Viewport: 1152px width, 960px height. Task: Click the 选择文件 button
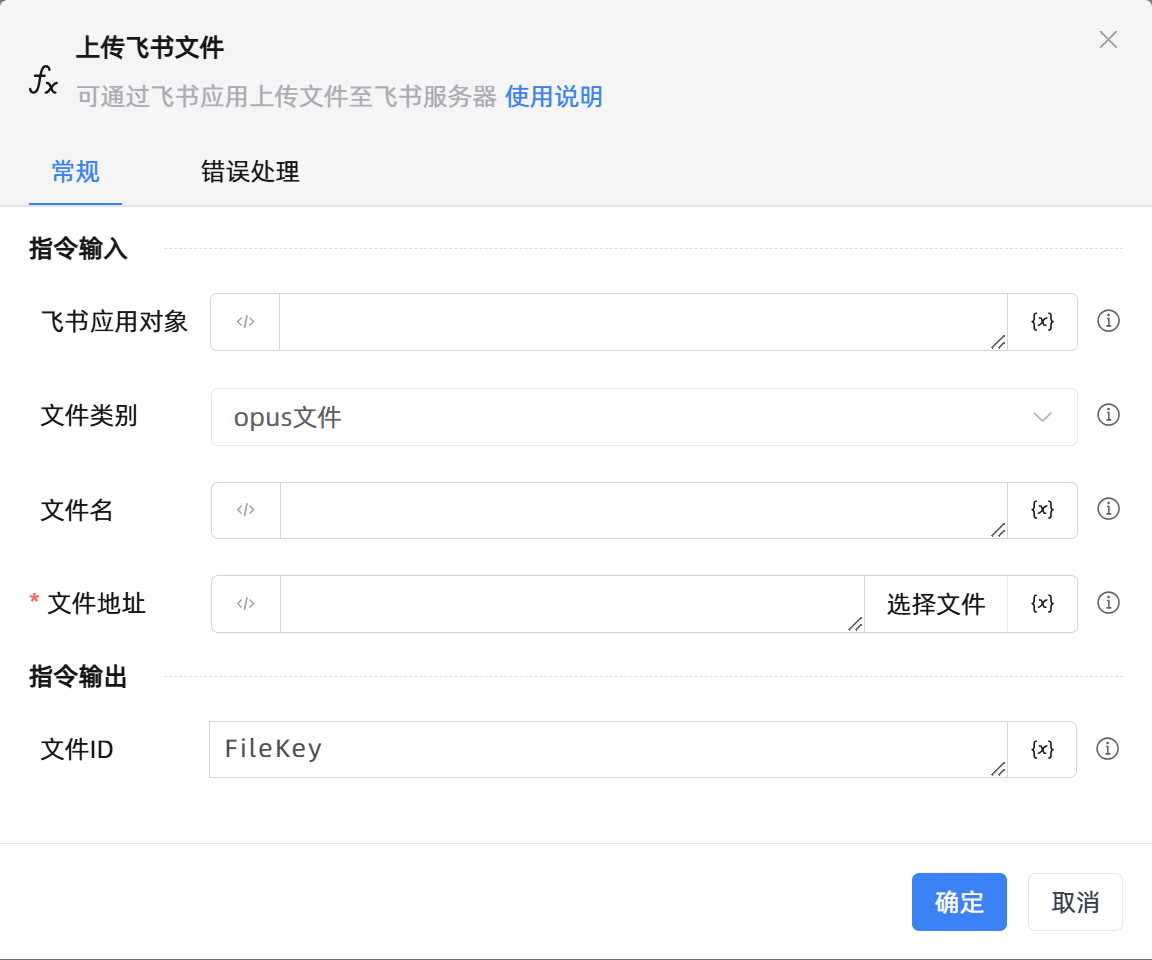(x=935, y=604)
